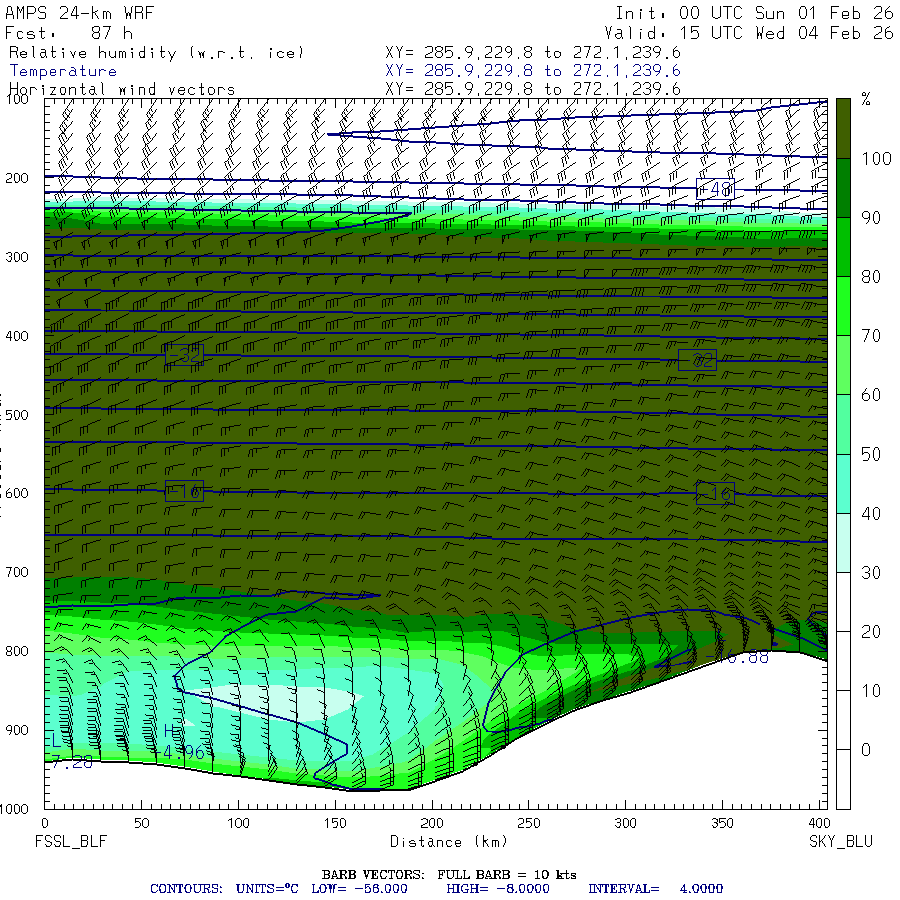This screenshot has width=900, height=900.
Task: Click the 'Horizontal wind vectors' label
Action: (x=122, y=90)
